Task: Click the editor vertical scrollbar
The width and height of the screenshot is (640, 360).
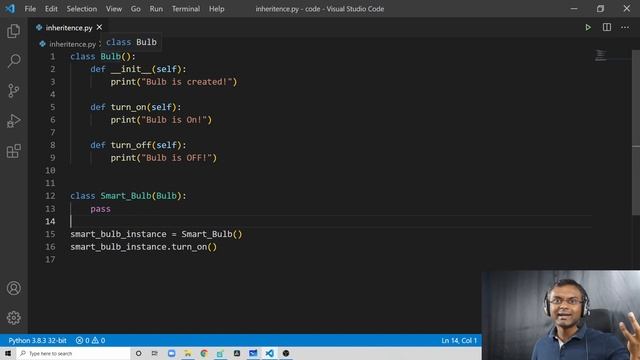Action: (x=636, y=133)
